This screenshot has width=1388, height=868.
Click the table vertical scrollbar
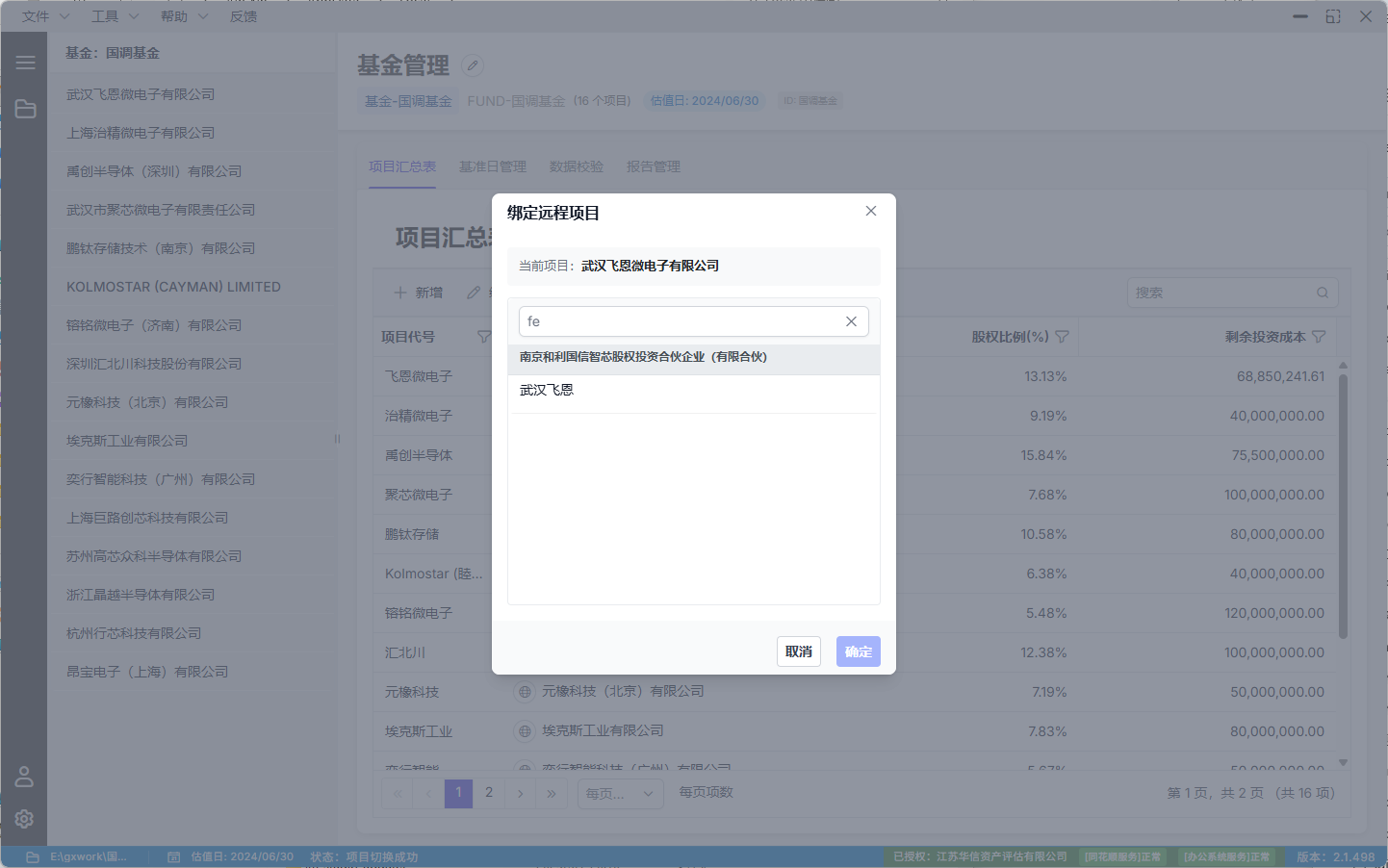[x=1343, y=506]
